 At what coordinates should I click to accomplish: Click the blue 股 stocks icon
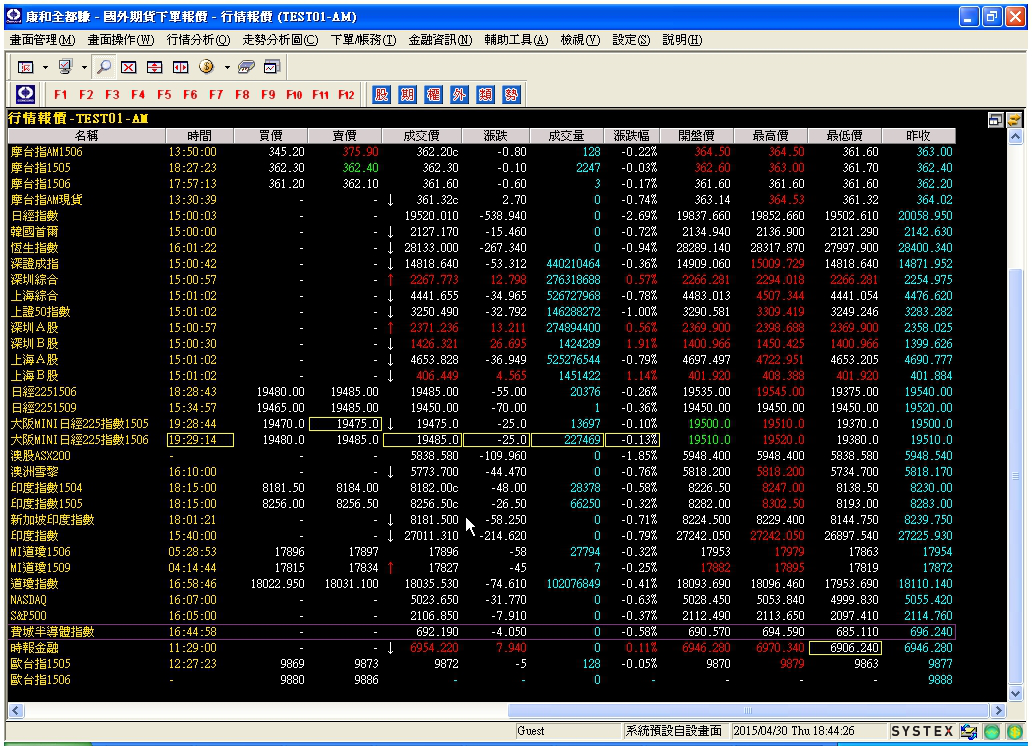[381, 94]
